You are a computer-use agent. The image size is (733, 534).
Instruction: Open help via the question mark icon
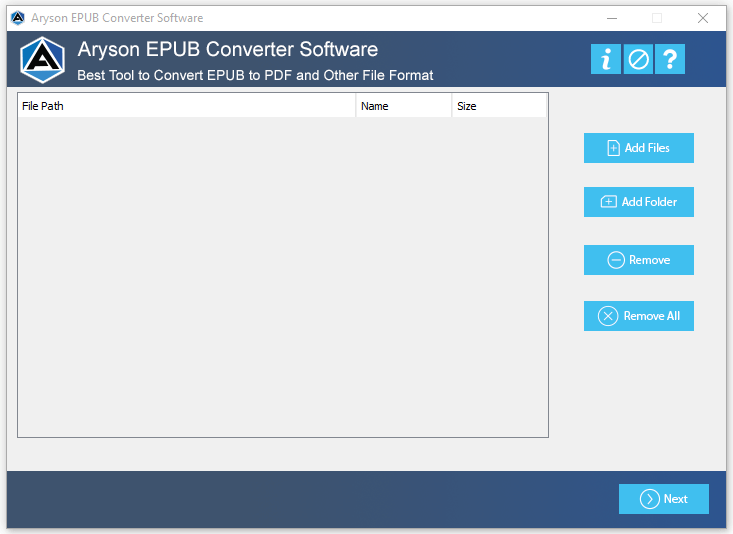coord(670,59)
